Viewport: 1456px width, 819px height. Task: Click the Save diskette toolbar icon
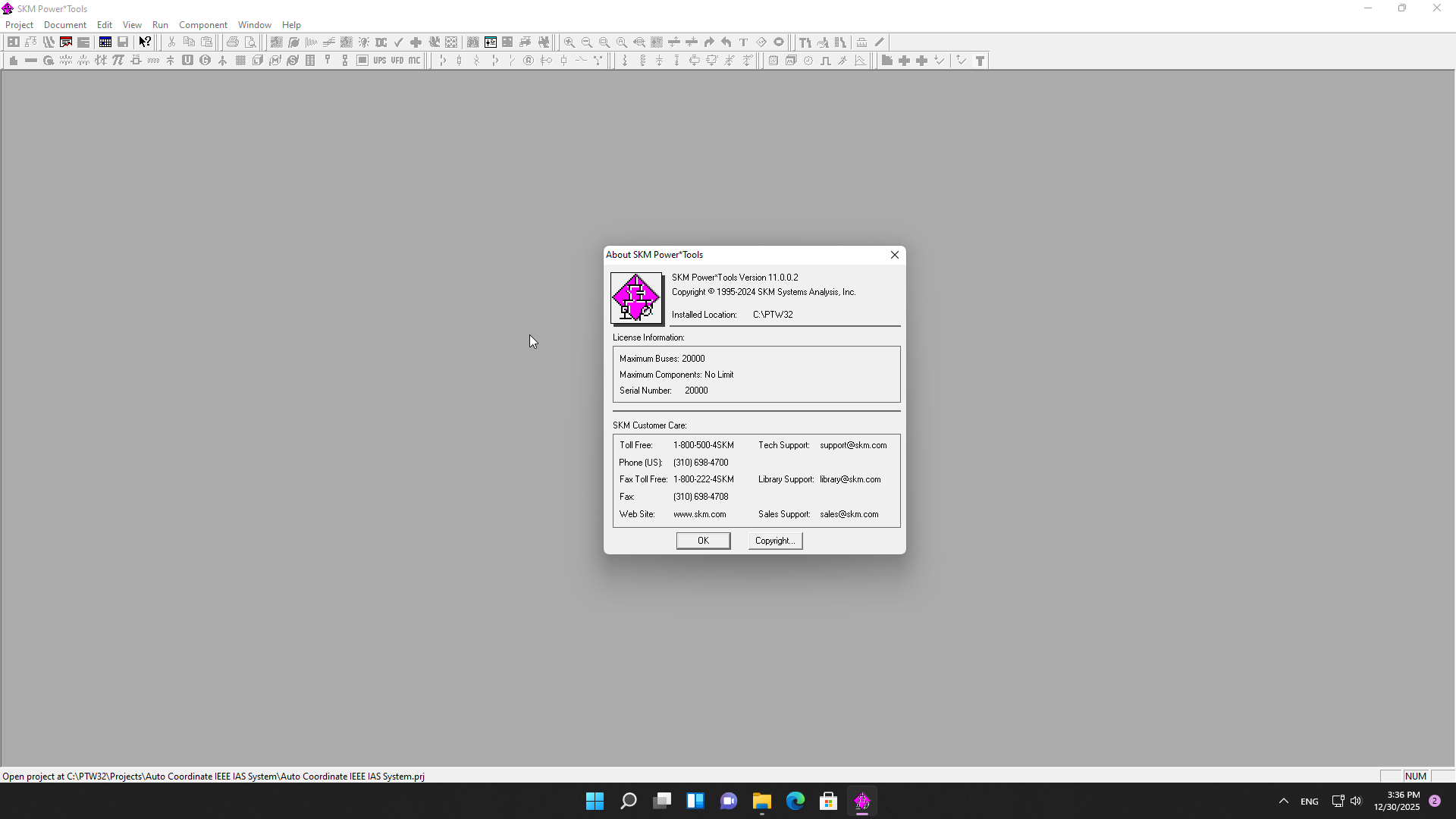[123, 42]
